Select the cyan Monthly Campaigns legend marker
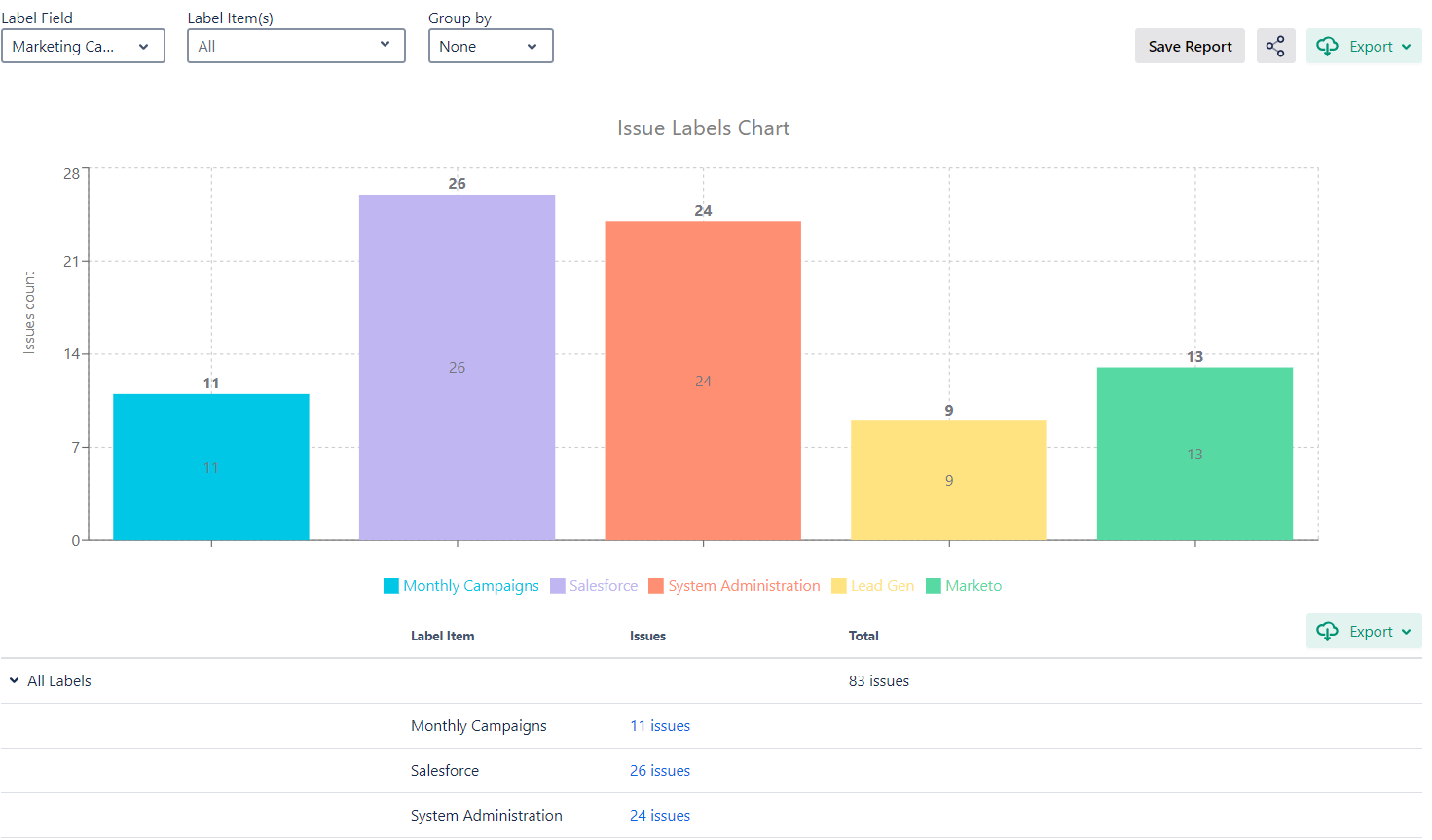Image resolution: width=1432 pixels, height=840 pixels. pos(391,585)
